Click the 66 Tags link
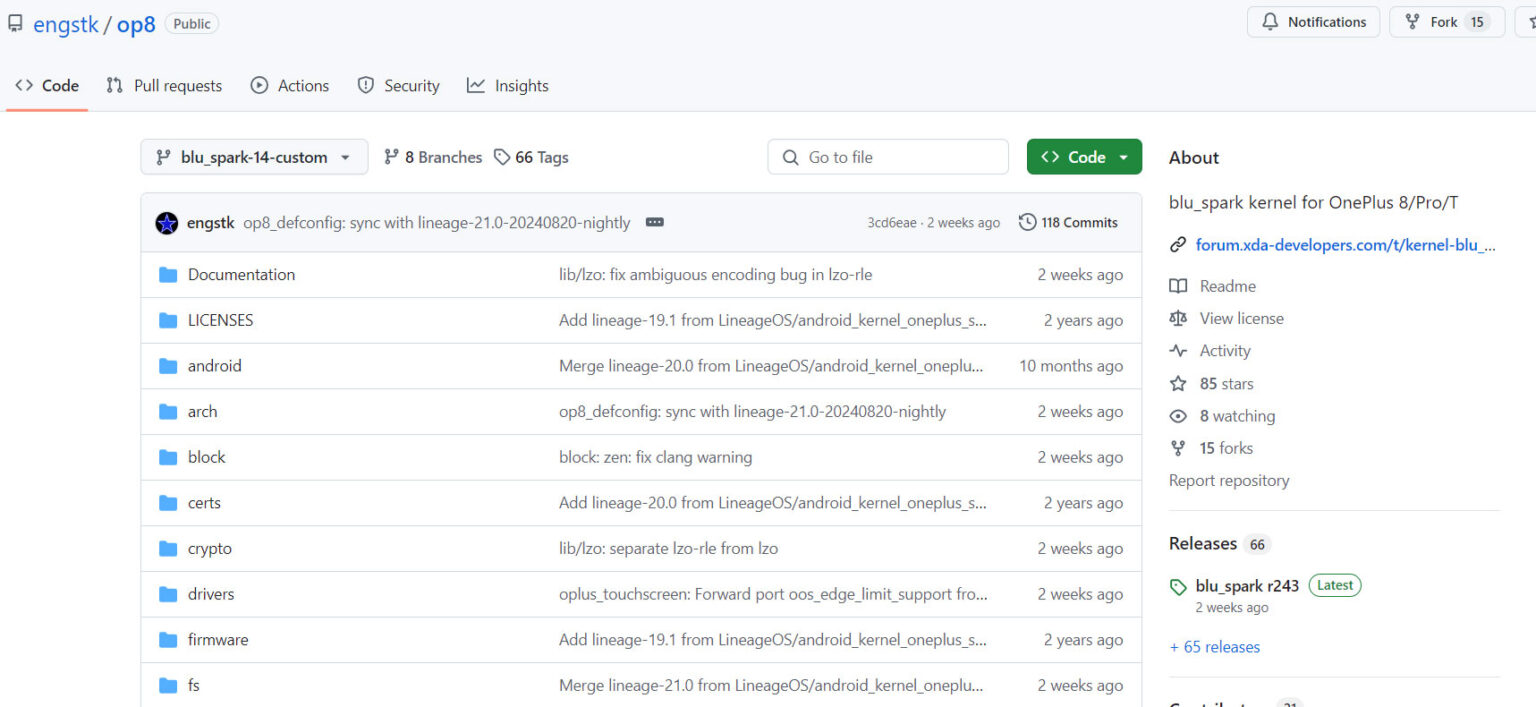This screenshot has width=1536, height=707. tap(531, 157)
